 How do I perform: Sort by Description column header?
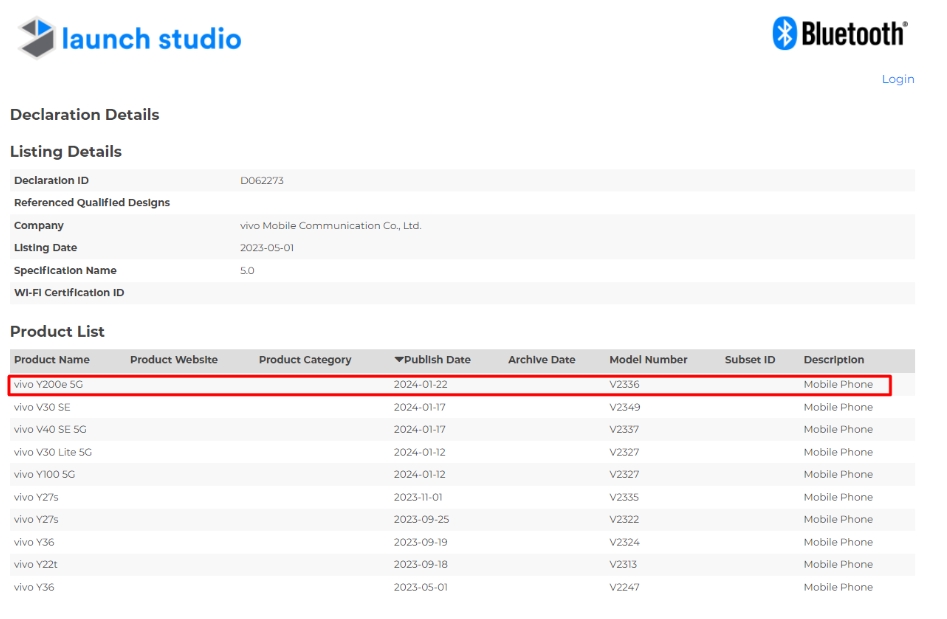tap(833, 360)
